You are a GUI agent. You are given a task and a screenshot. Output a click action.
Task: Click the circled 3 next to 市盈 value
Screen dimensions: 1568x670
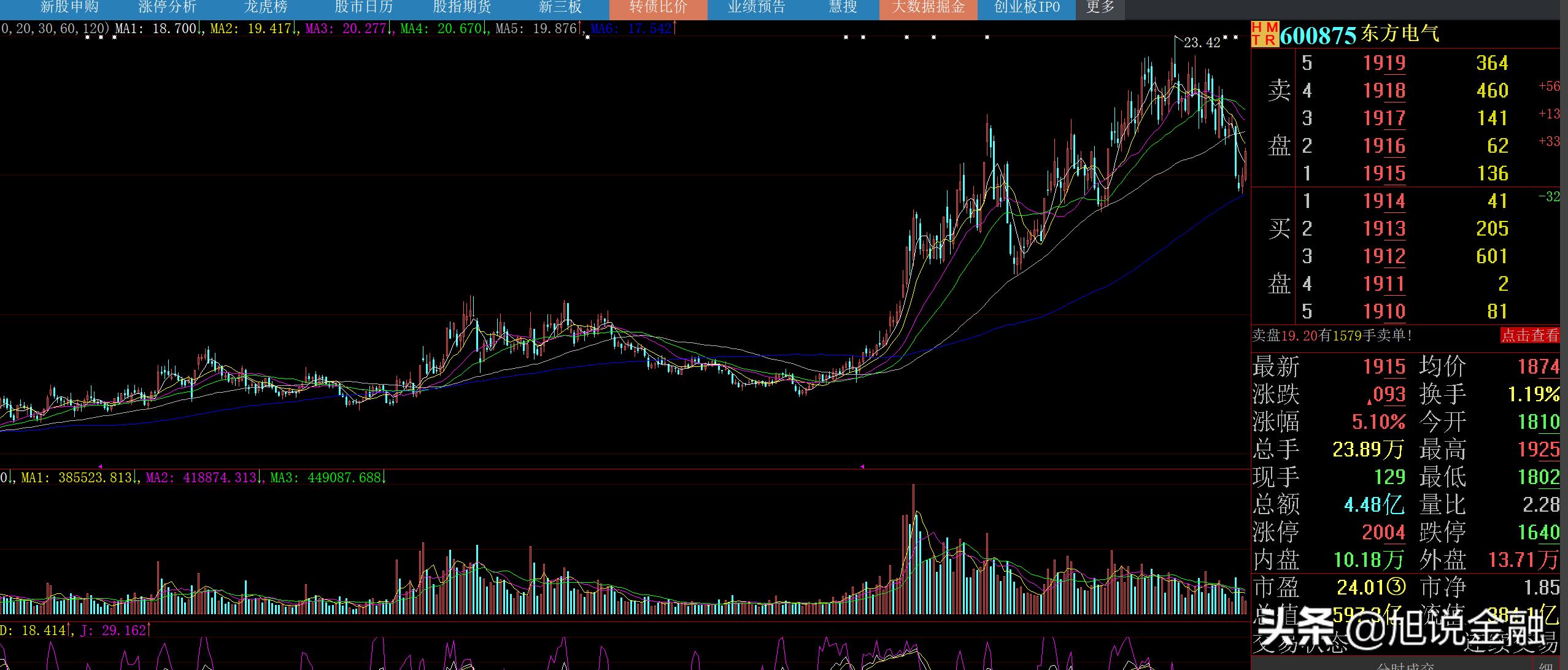point(1396,587)
